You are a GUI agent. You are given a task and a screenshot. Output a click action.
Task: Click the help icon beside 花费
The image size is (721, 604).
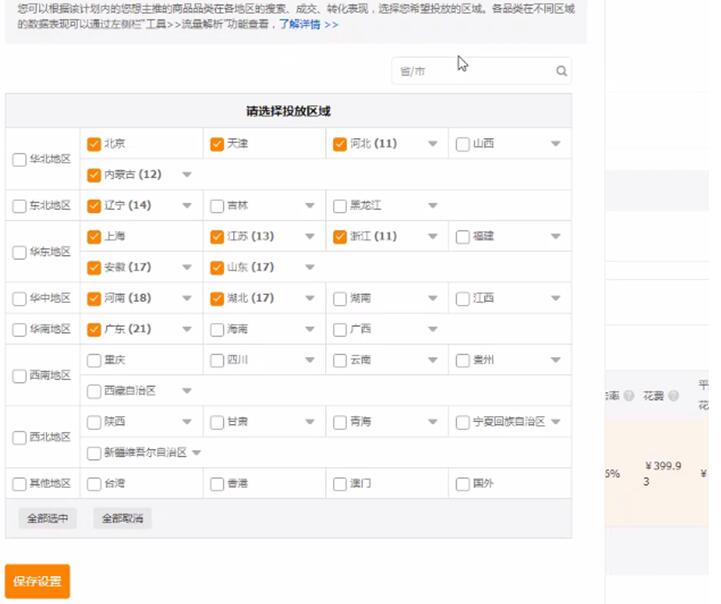[x=673, y=395]
